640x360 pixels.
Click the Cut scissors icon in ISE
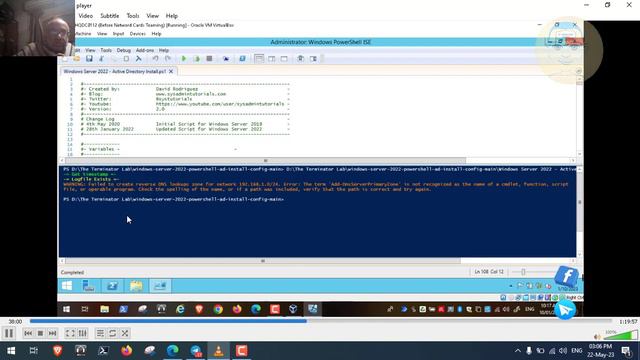tap(102, 59)
